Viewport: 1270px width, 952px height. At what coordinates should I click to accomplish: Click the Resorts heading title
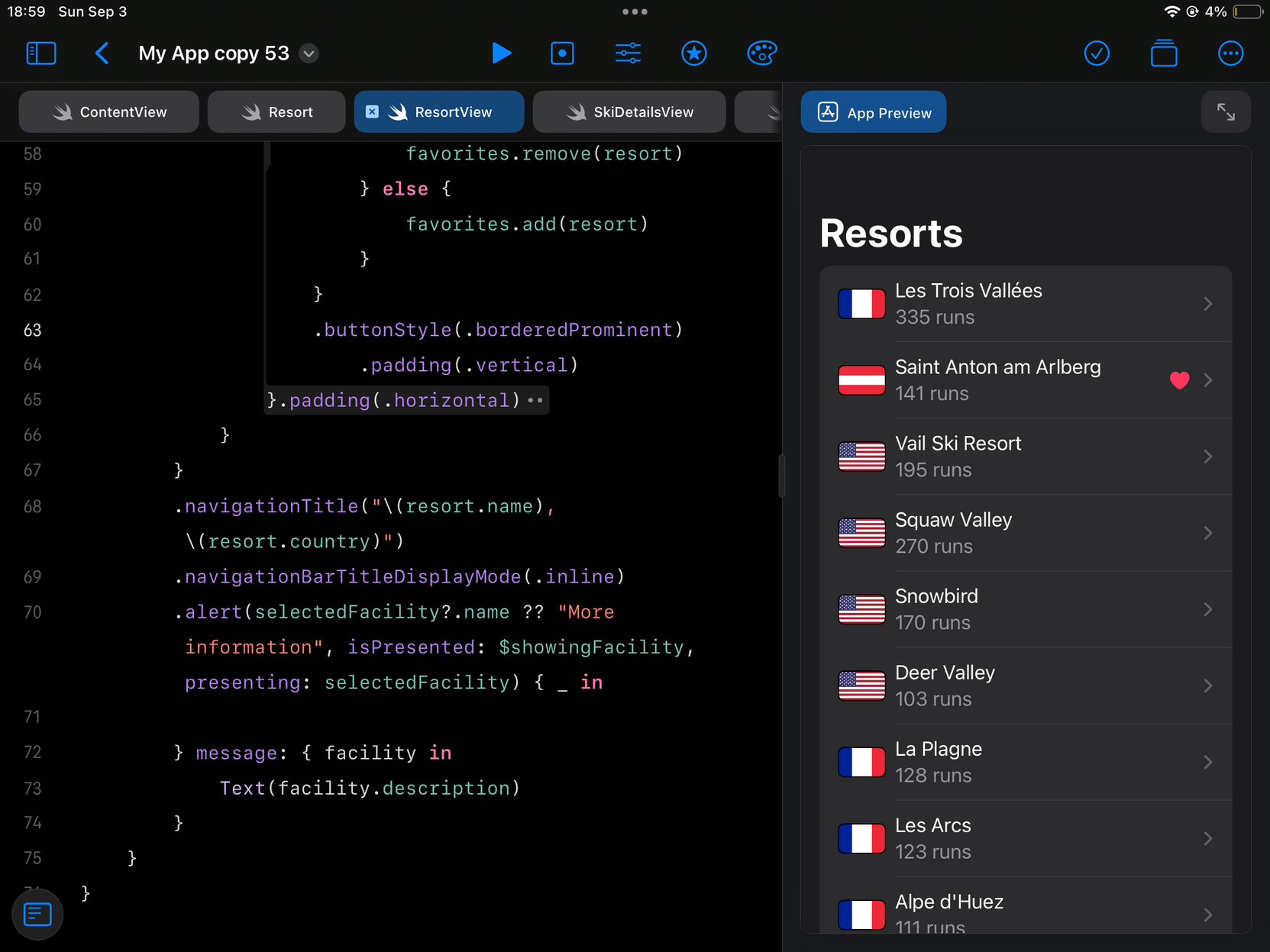890,233
